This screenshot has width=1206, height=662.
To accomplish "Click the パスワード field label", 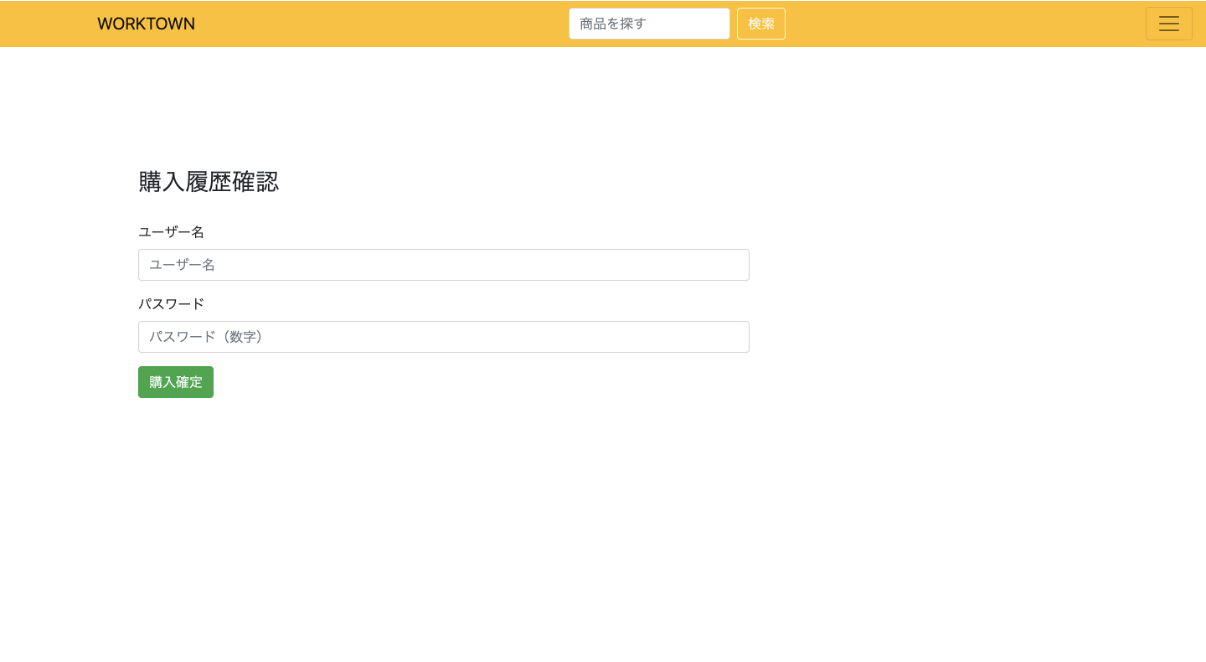I will [x=171, y=304].
